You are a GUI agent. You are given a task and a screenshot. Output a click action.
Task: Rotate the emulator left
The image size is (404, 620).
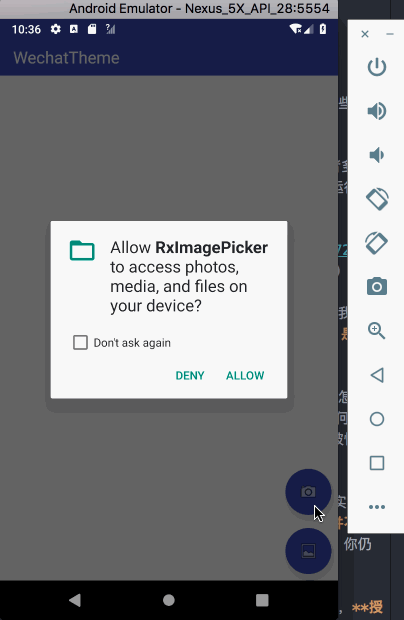377,198
